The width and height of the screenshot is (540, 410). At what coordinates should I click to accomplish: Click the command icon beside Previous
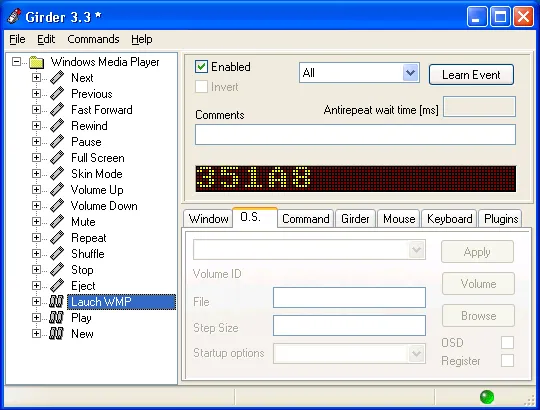pos(57,94)
